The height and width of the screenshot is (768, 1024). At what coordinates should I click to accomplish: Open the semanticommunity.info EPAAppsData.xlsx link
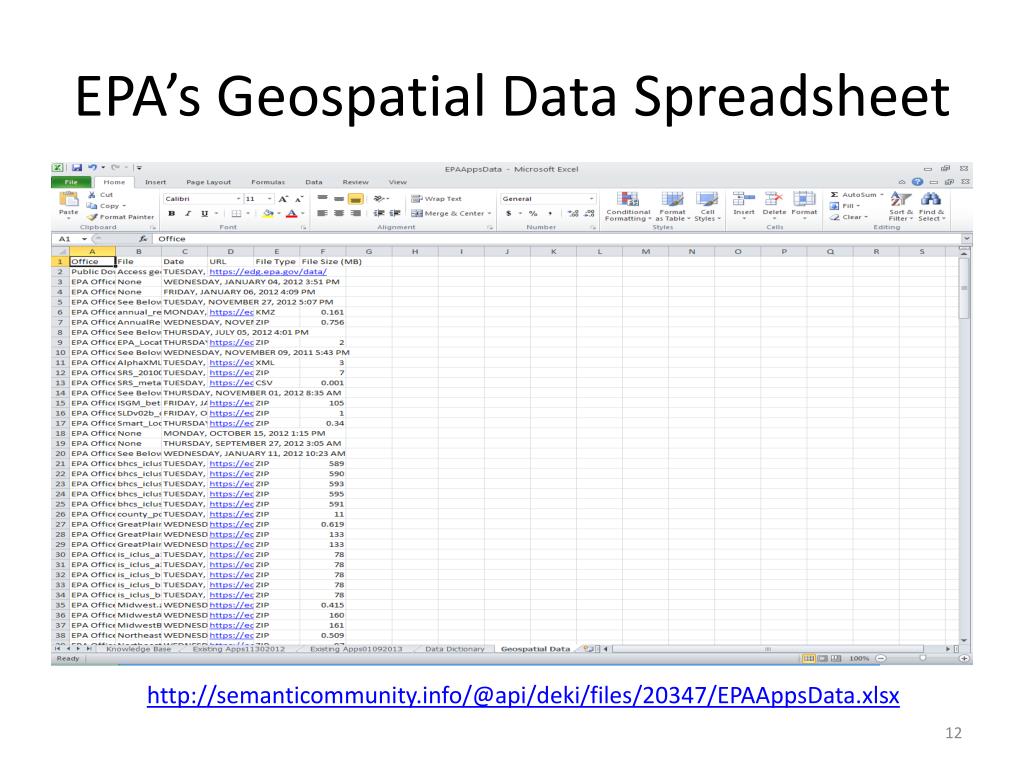523,696
